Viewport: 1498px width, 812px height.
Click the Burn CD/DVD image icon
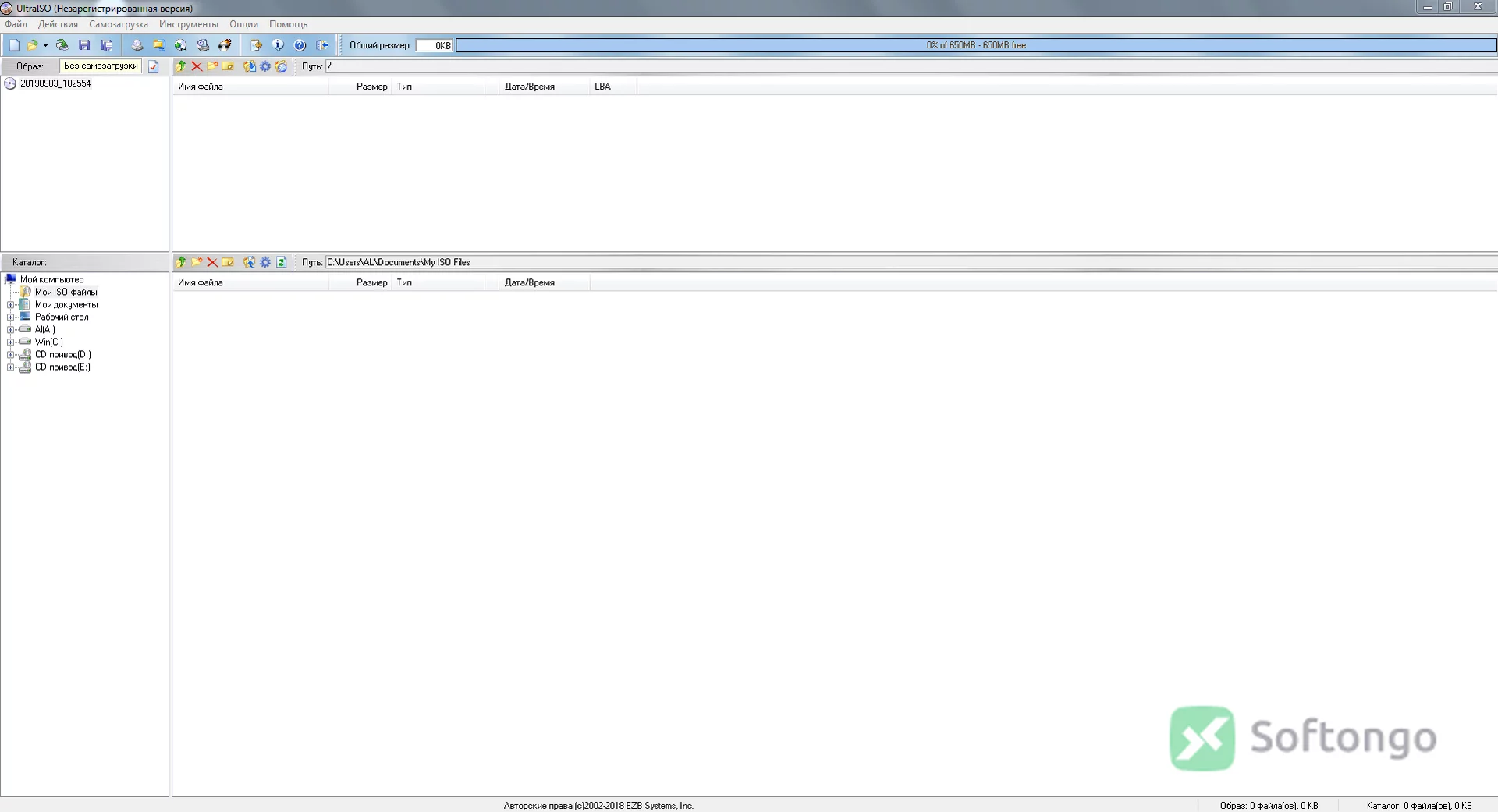(225, 45)
